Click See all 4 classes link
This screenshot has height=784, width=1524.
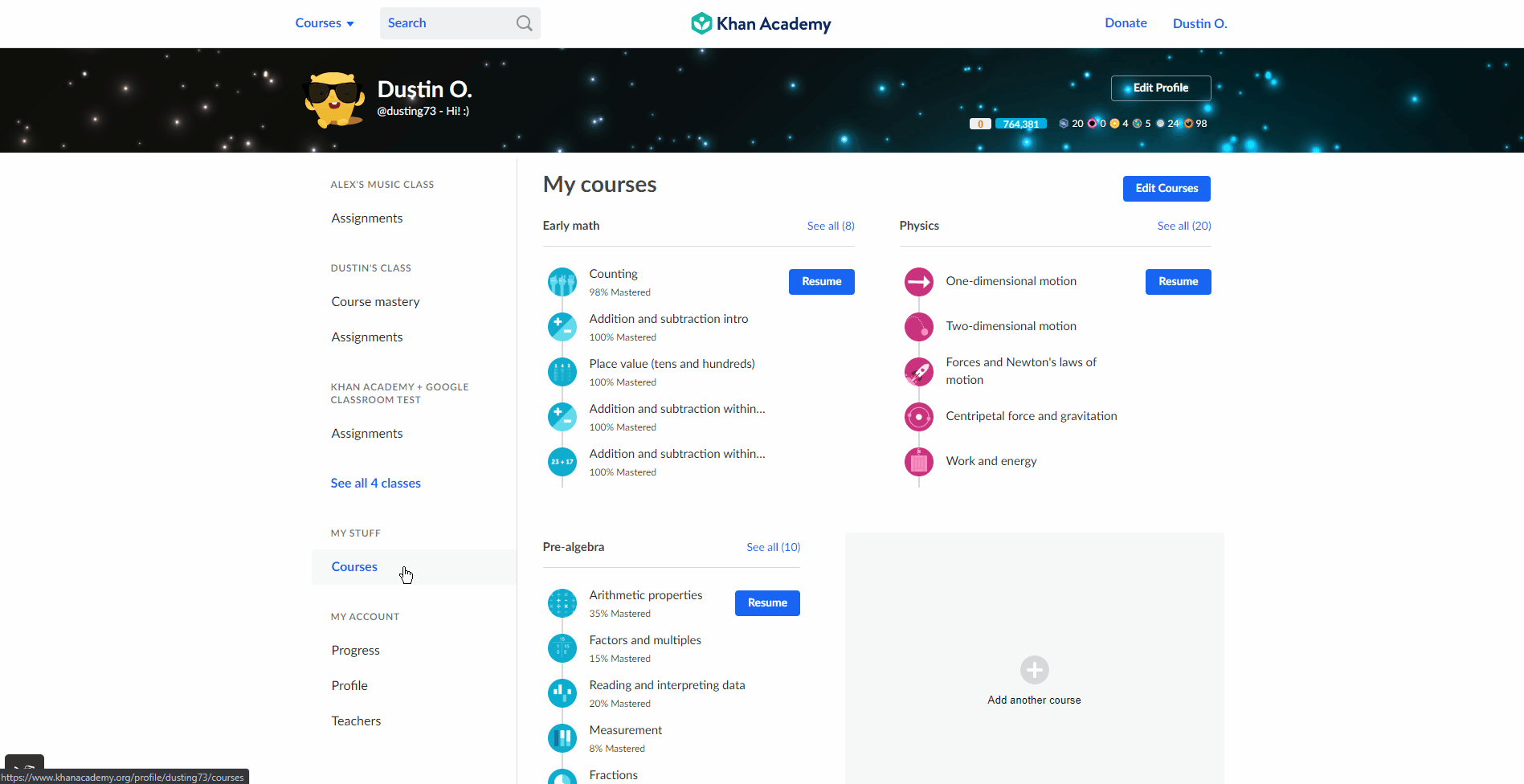point(375,484)
